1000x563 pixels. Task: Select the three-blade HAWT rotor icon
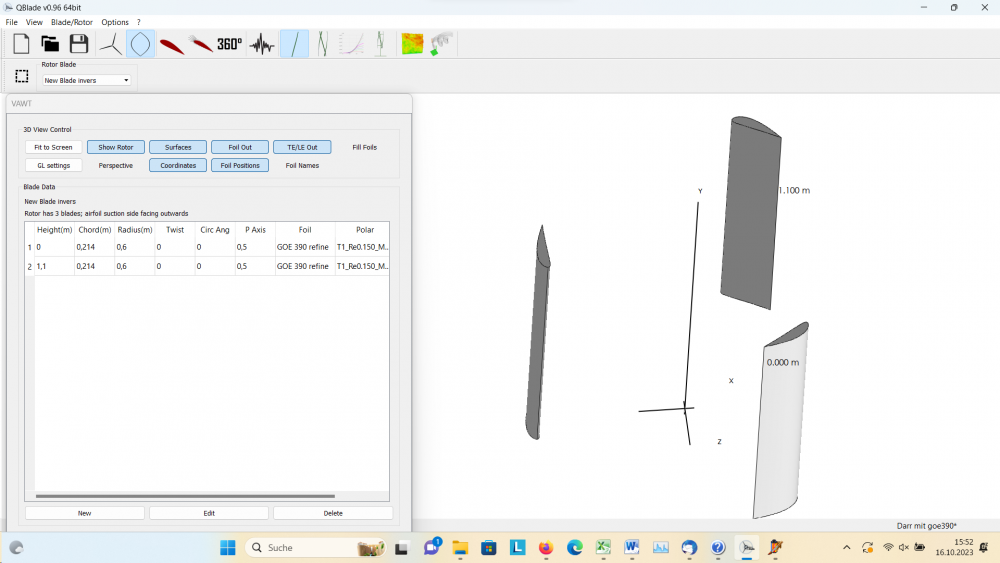coord(110,44)
